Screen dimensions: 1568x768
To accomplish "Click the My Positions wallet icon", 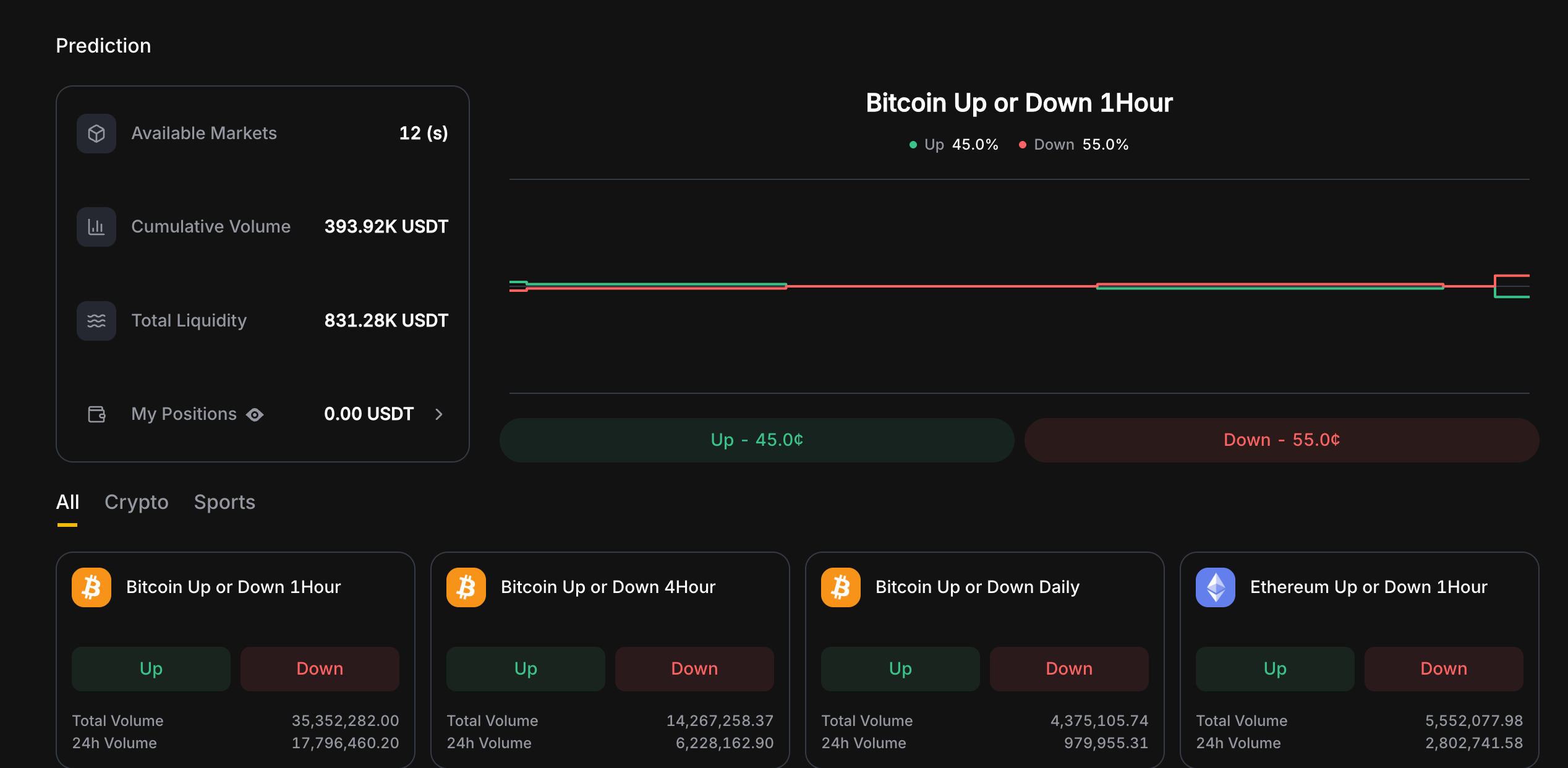I will coord(96,414).
